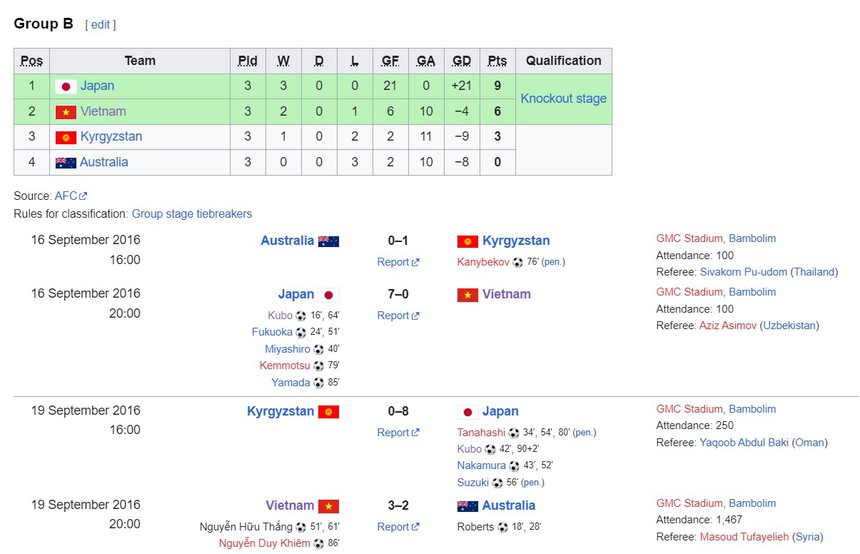Click the GD column header abbreviation
This screenshot has height=554, width=860.
pyautogui.click(x=461, y=61)
